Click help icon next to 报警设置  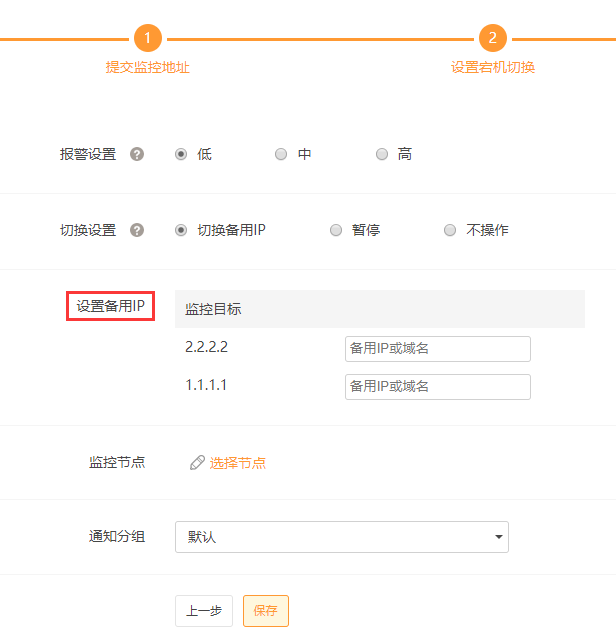click(137, 154)
